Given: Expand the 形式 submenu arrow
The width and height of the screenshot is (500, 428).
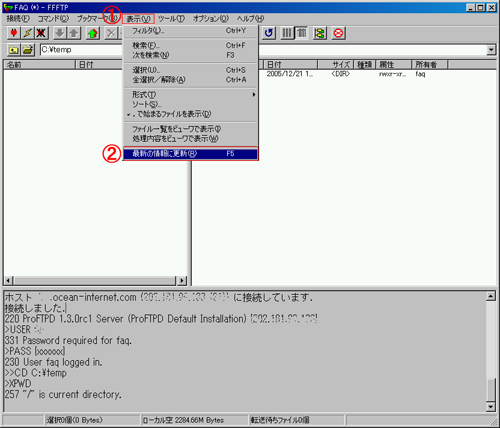Looking at the screenshot, I should [254, 95].
